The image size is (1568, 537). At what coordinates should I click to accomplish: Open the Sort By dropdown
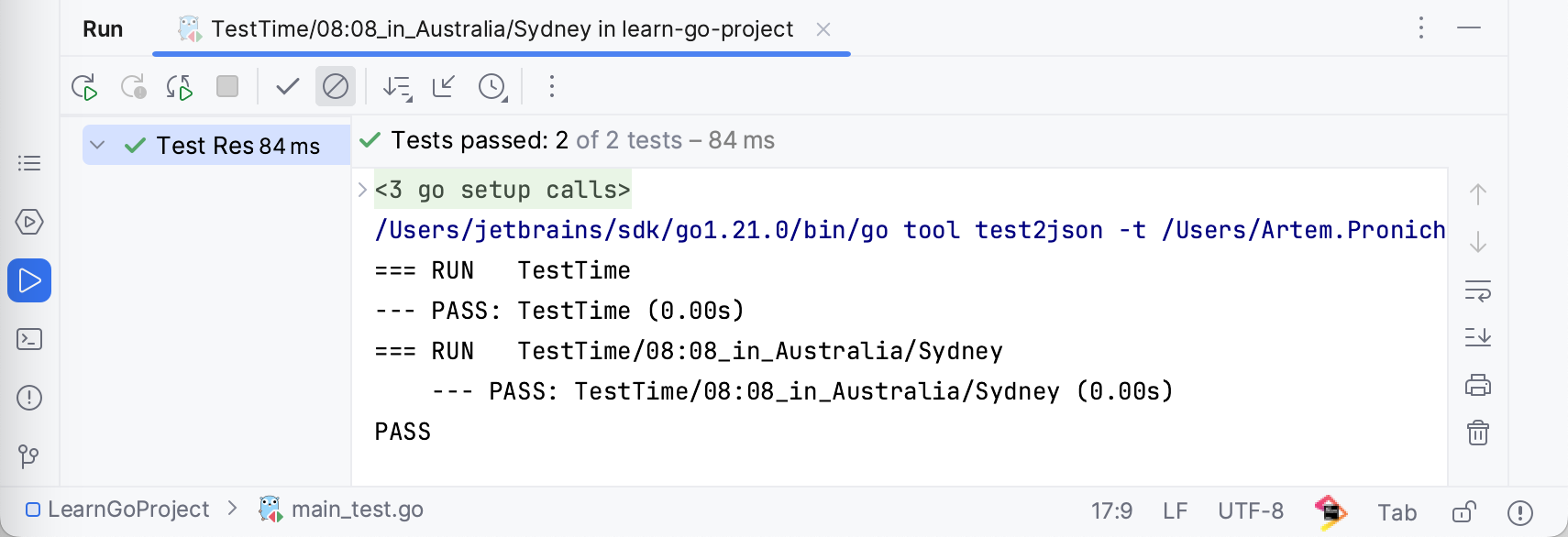pyautogui.click(x=397, y=87)
